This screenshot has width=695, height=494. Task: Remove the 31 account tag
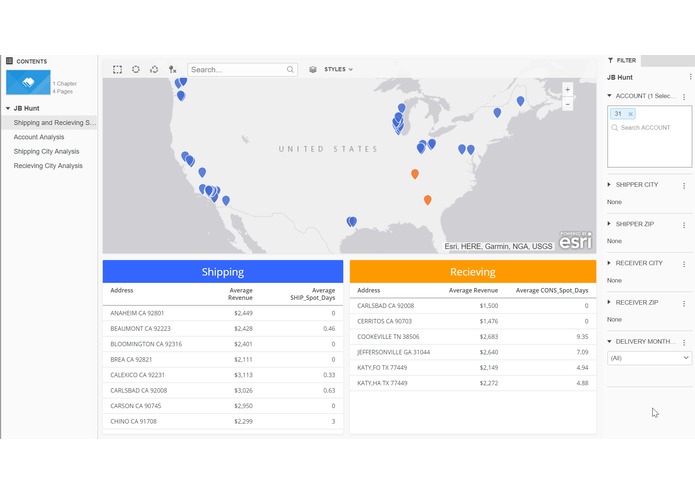(x=630, y=114)
